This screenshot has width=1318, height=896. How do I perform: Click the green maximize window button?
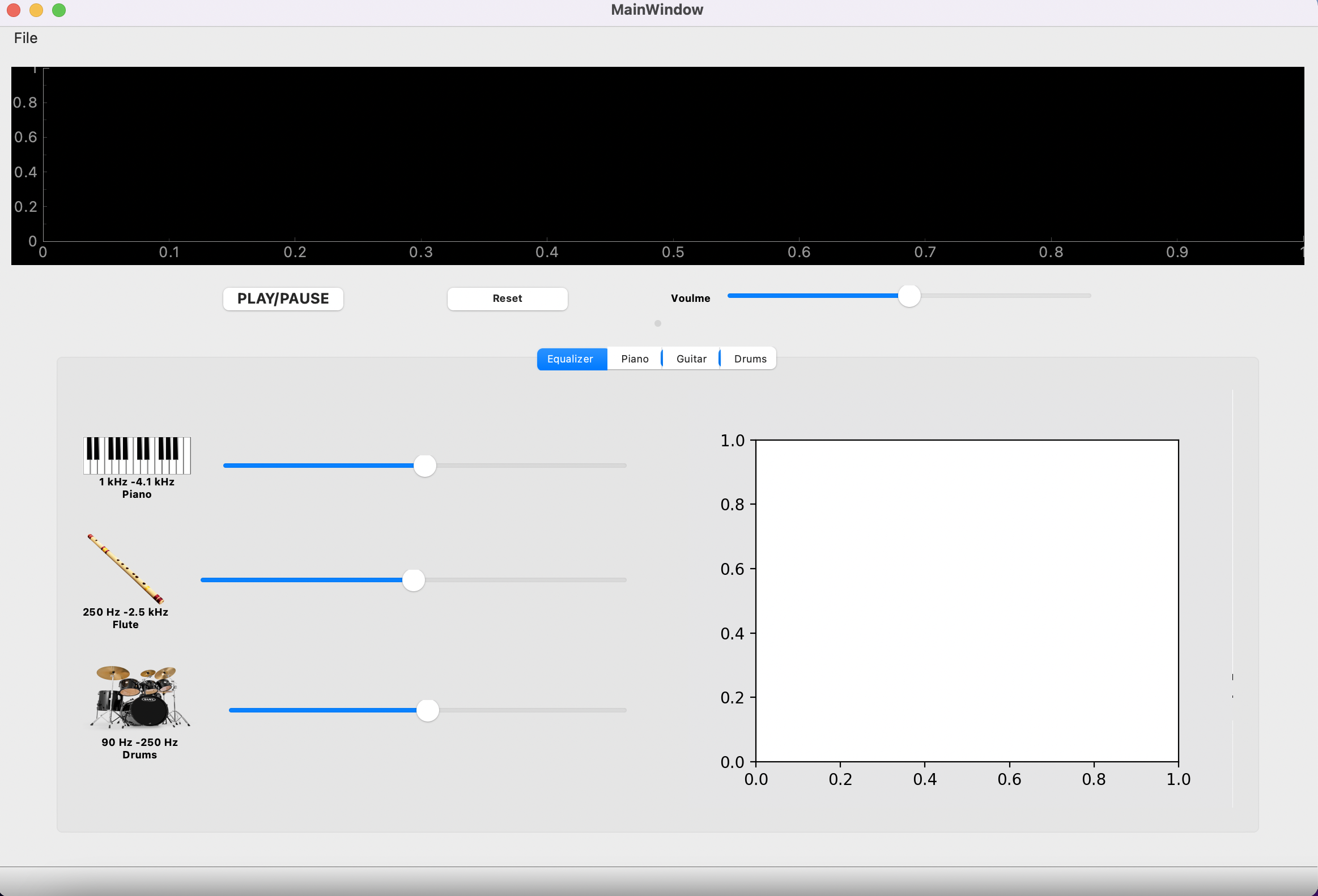pos(59,10)
